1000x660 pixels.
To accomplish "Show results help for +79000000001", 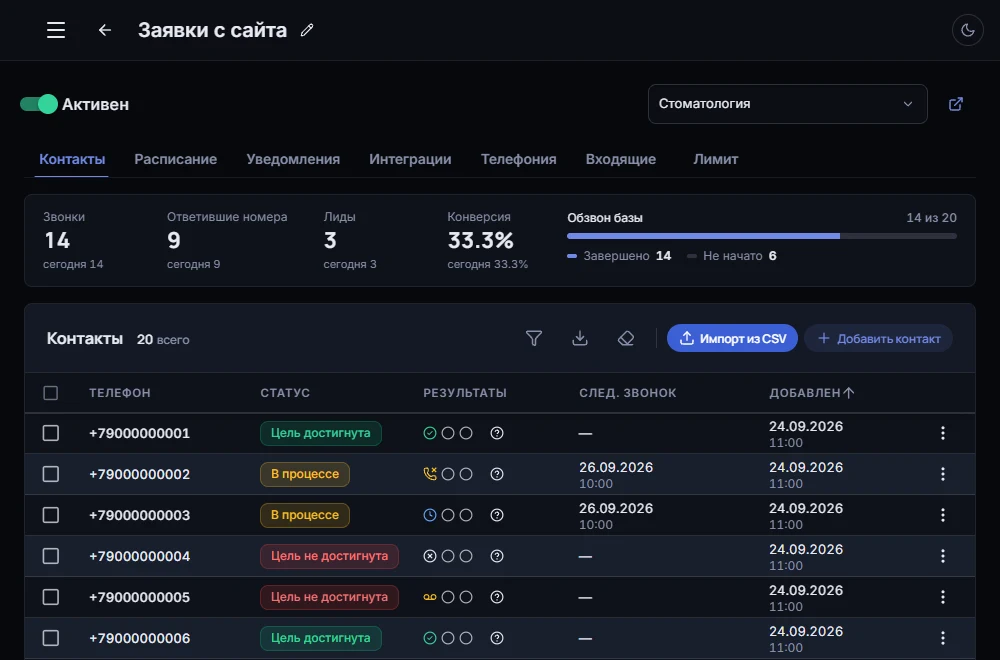I will tap(497, 433).
